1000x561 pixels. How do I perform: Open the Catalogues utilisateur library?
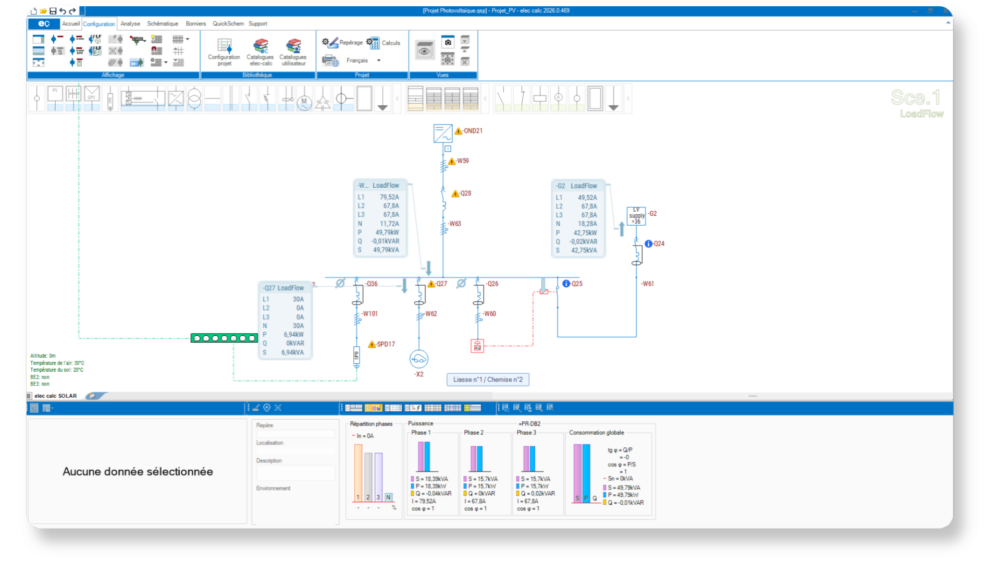[x=293, y=51]
